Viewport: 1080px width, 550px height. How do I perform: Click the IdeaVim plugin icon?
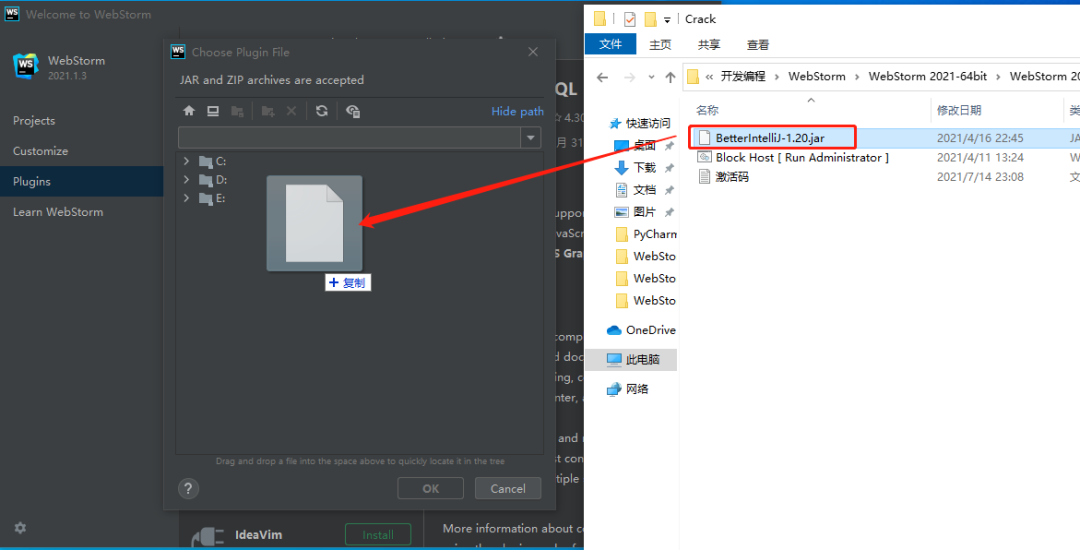tap(207, 536)
